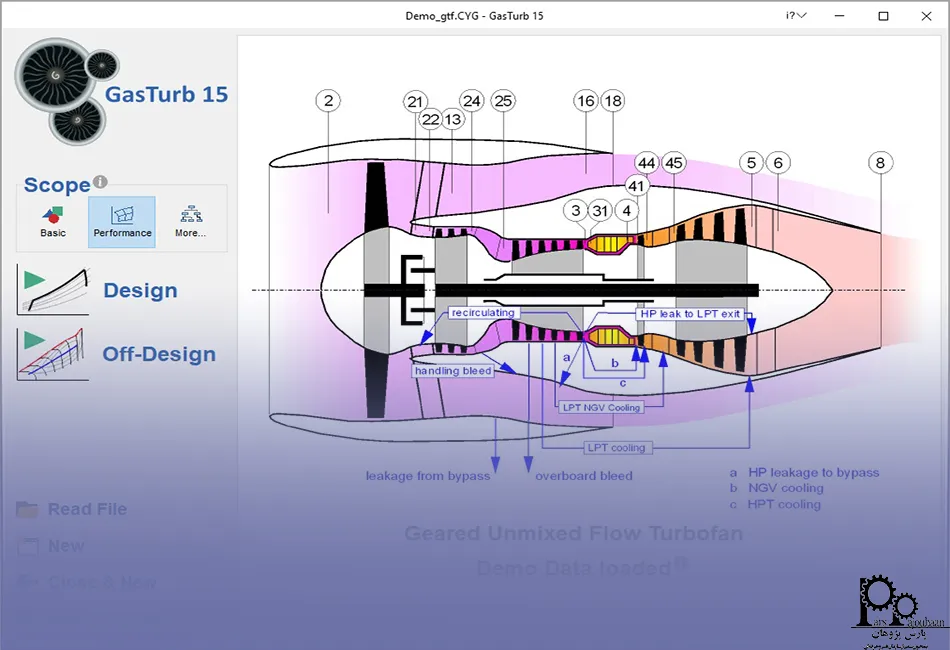Click the New button
This screenshot has height=650, width=950.
(x=66, y=546)
